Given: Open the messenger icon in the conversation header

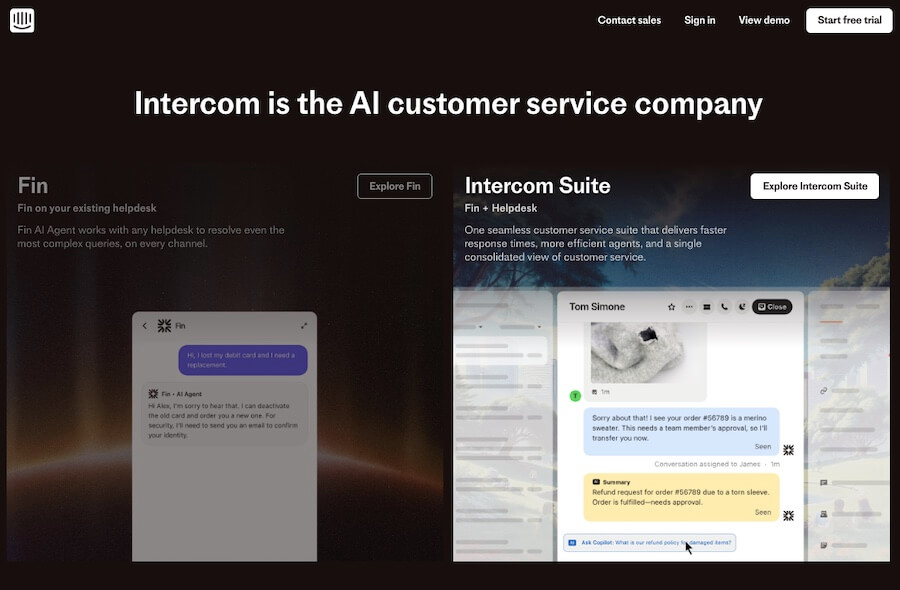Looking at the screenshot, I should 707,307.
